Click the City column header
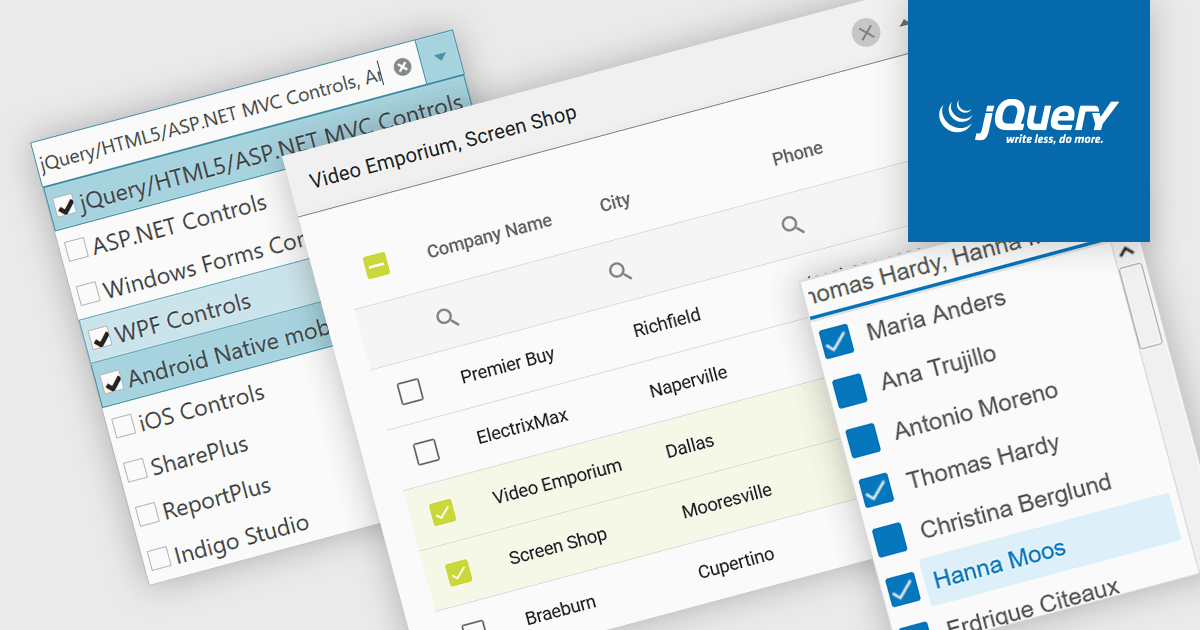Image resolution: width=1200 pixels, height=630 pixels. tap(615, 203)
